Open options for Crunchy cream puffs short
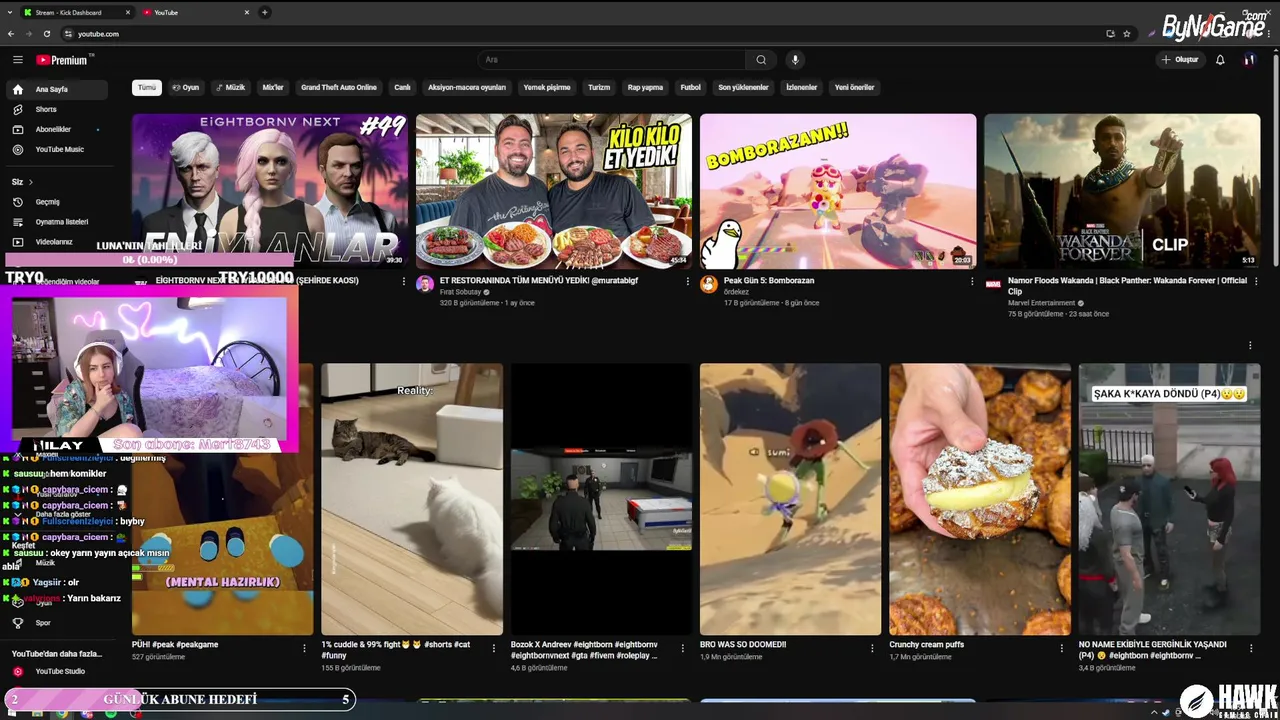 (1063, 648)
